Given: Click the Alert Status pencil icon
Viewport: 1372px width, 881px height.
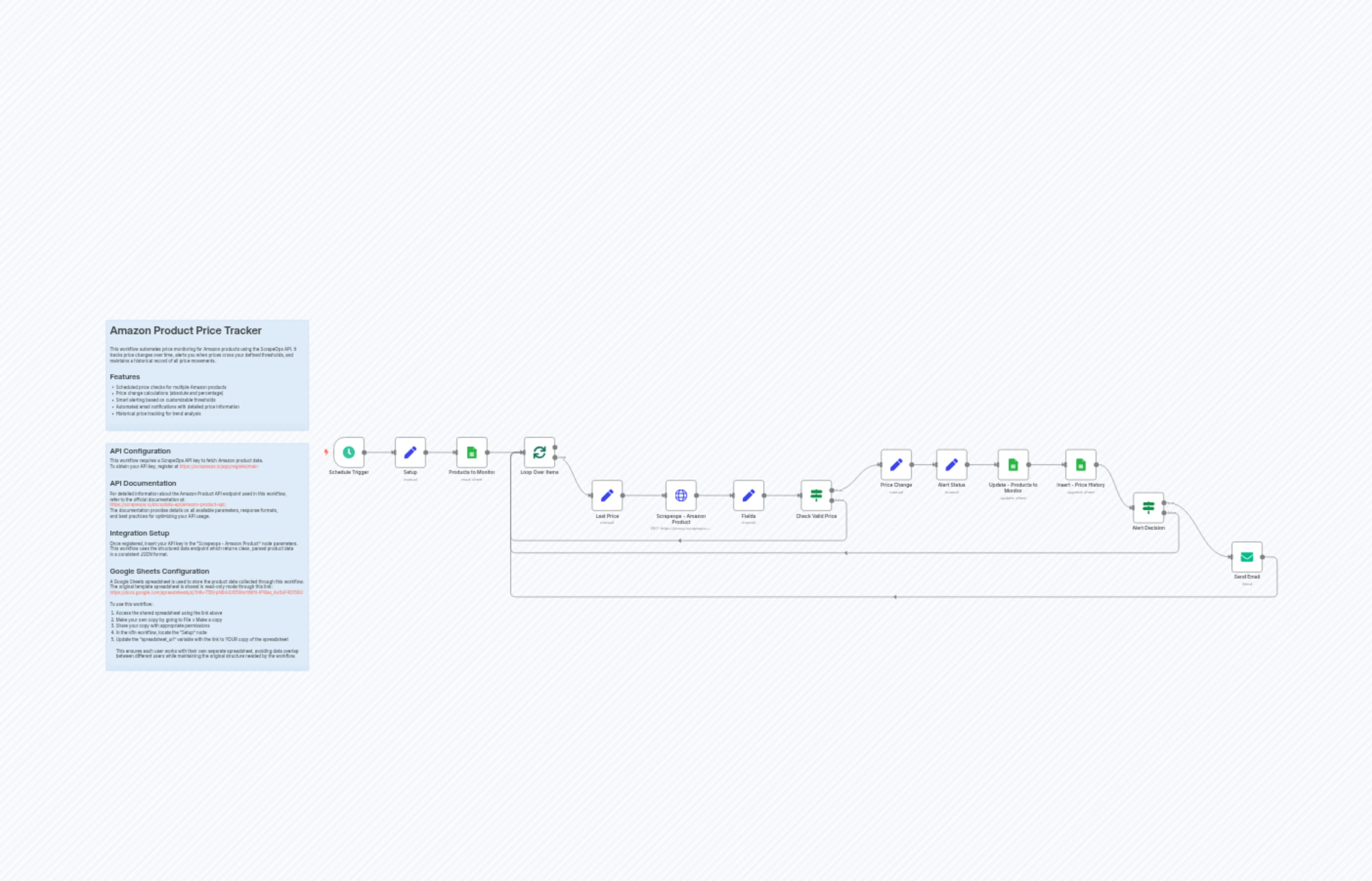Looking at the screenshot, I should 951,464.
